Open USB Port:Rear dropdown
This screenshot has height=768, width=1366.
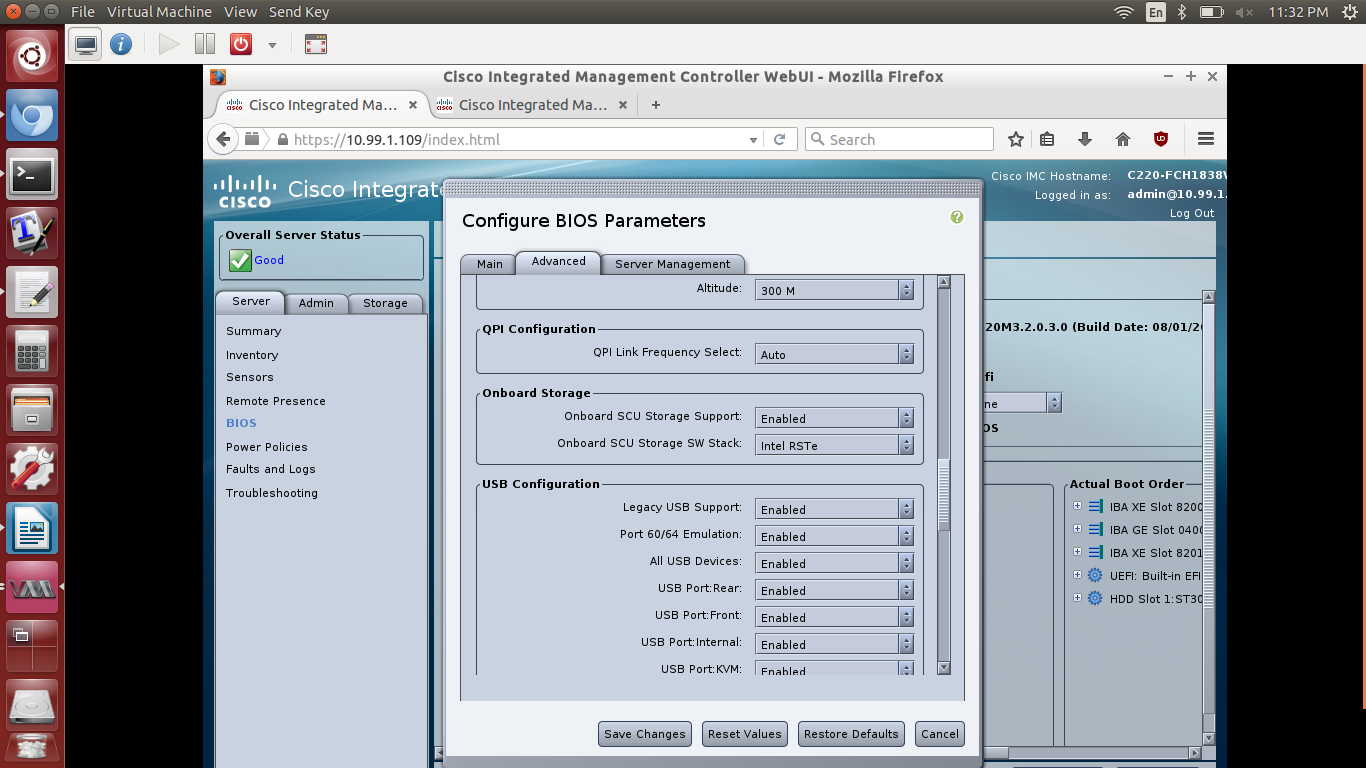click(x=835, y=590)
